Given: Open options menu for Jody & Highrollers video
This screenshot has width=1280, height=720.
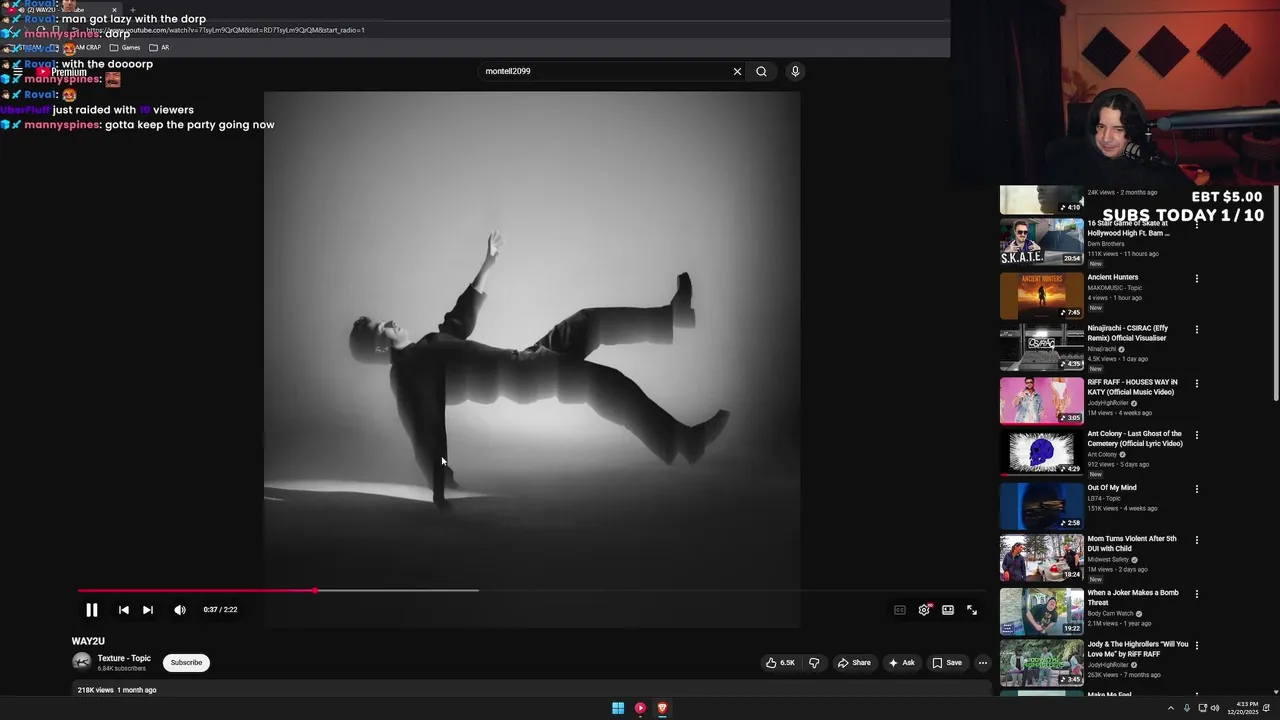Looking at the screenshot, I should point(1197,646).
